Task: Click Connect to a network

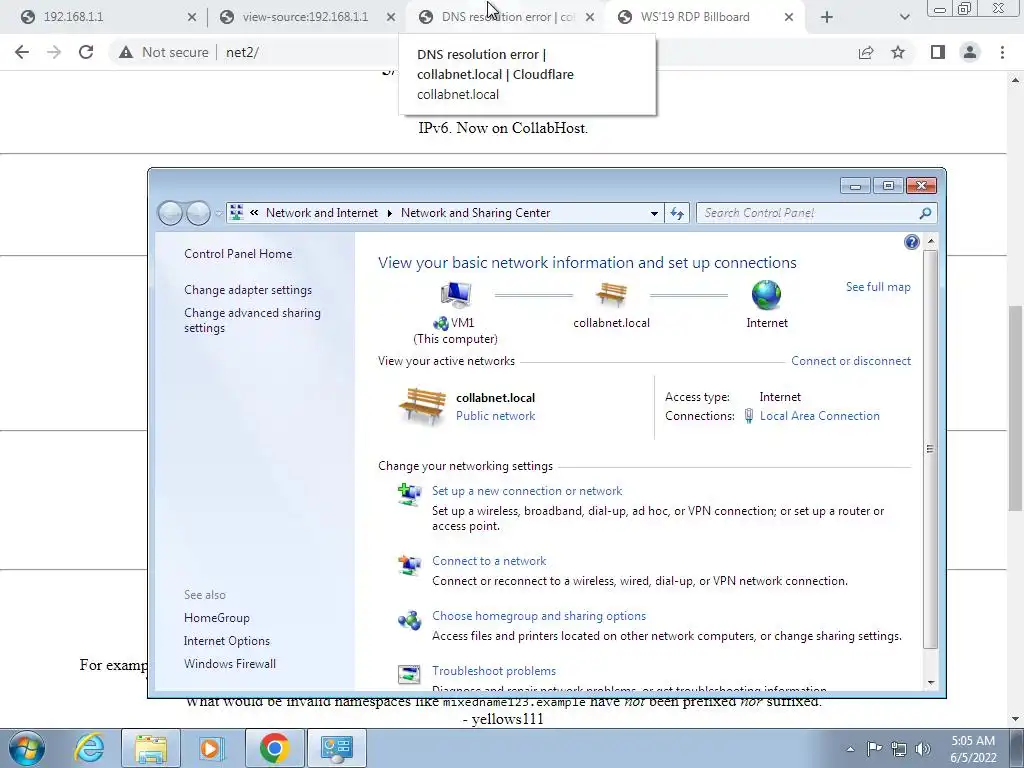Action: (x=489, y=561)
